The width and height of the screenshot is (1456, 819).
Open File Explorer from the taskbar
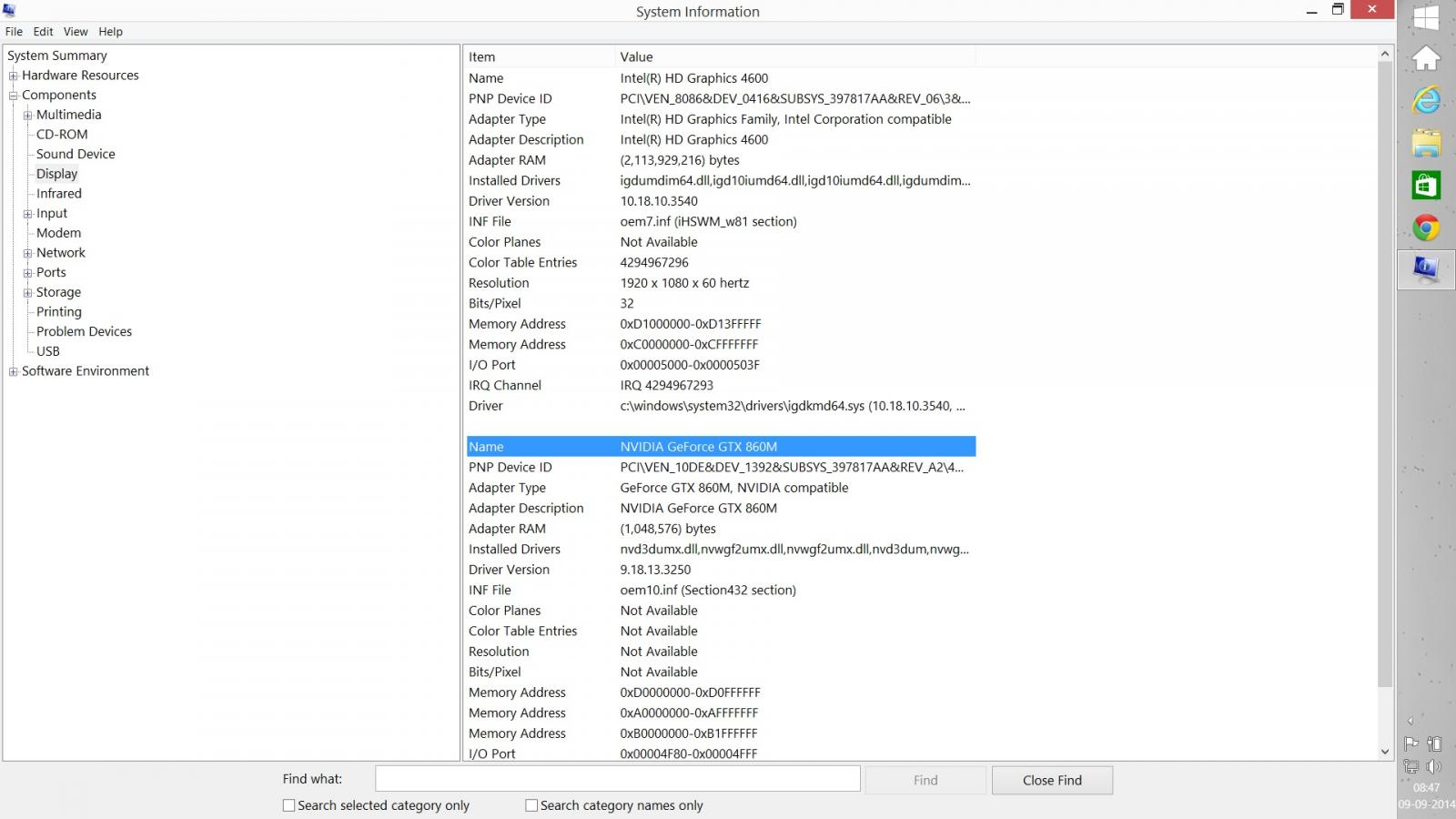1426,143
